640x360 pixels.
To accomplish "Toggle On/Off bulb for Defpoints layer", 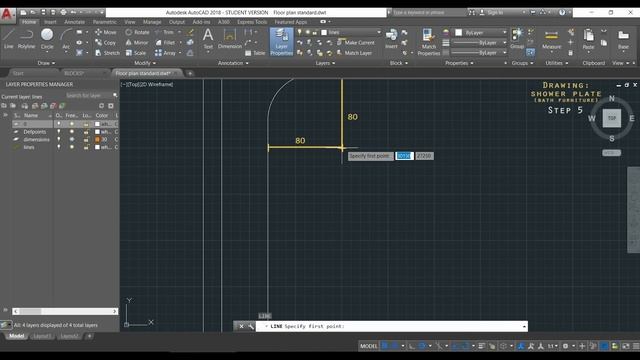I will [59, 132].
